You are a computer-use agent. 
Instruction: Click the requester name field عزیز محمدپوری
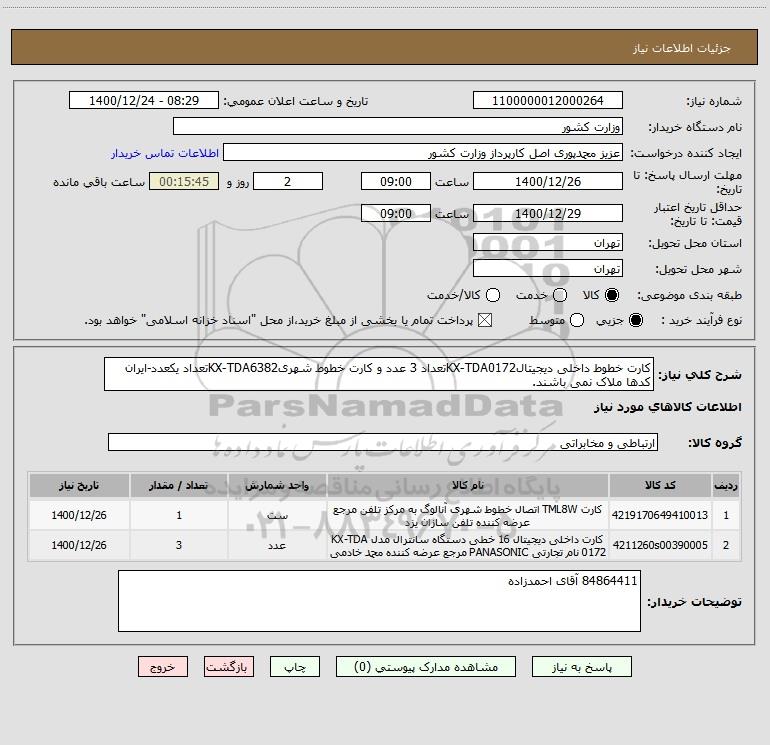click(x=423, y=152)
